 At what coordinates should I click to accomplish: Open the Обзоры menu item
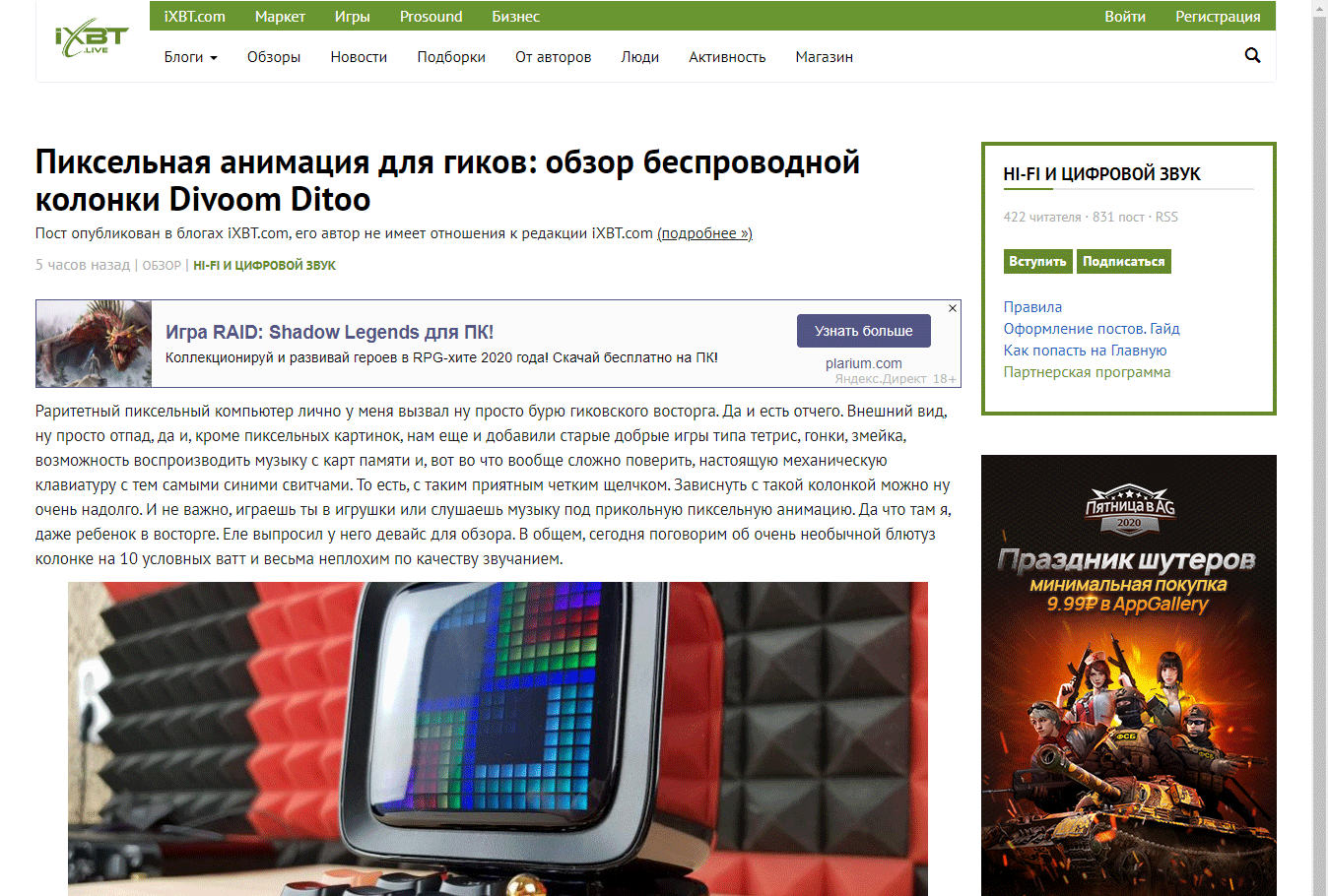[273, 57]
